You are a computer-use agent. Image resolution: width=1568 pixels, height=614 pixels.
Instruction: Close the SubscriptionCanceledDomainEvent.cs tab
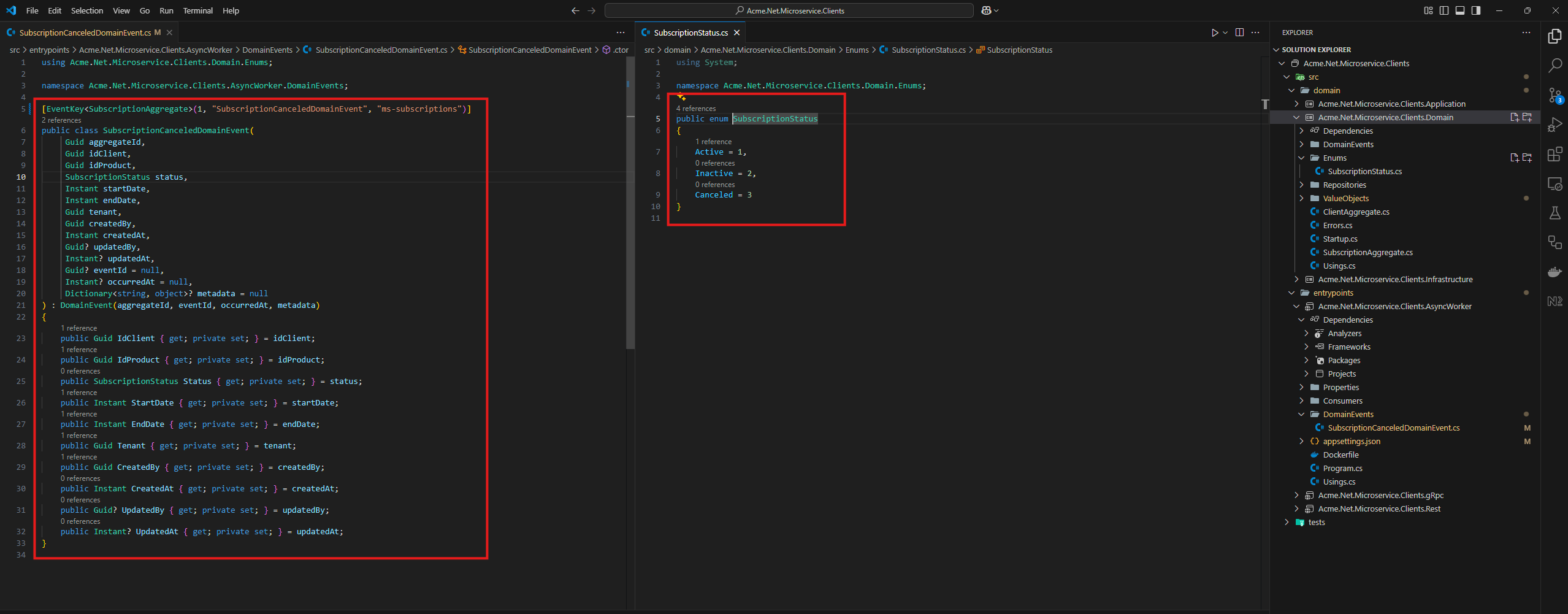pyautogui.click(x=169, y=33)
